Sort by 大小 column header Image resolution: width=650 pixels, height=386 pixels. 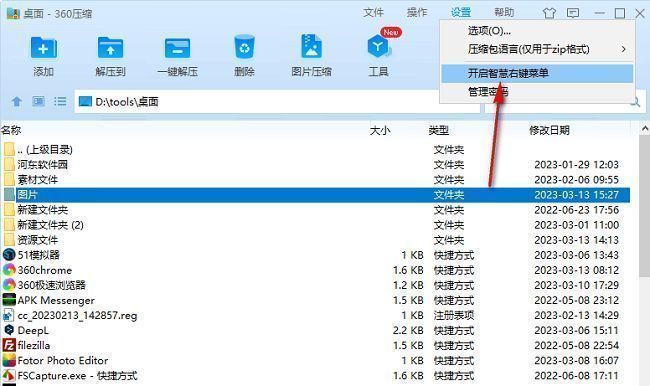tap(380, 131)
